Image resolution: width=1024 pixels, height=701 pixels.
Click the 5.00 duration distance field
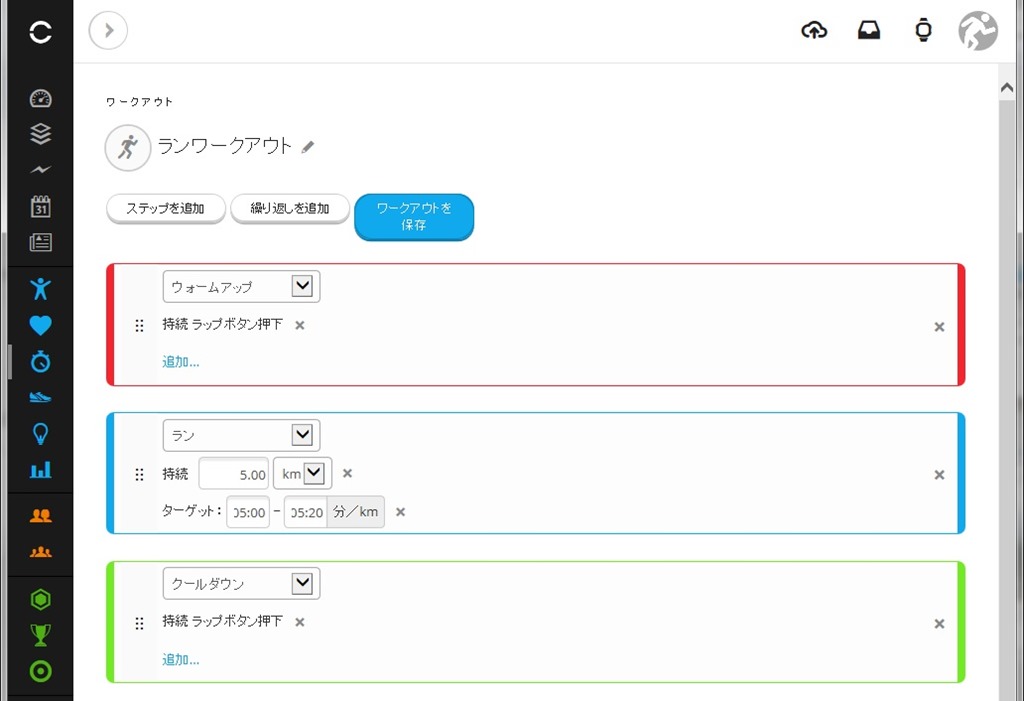pyautogui.click(x=234, y=474)
